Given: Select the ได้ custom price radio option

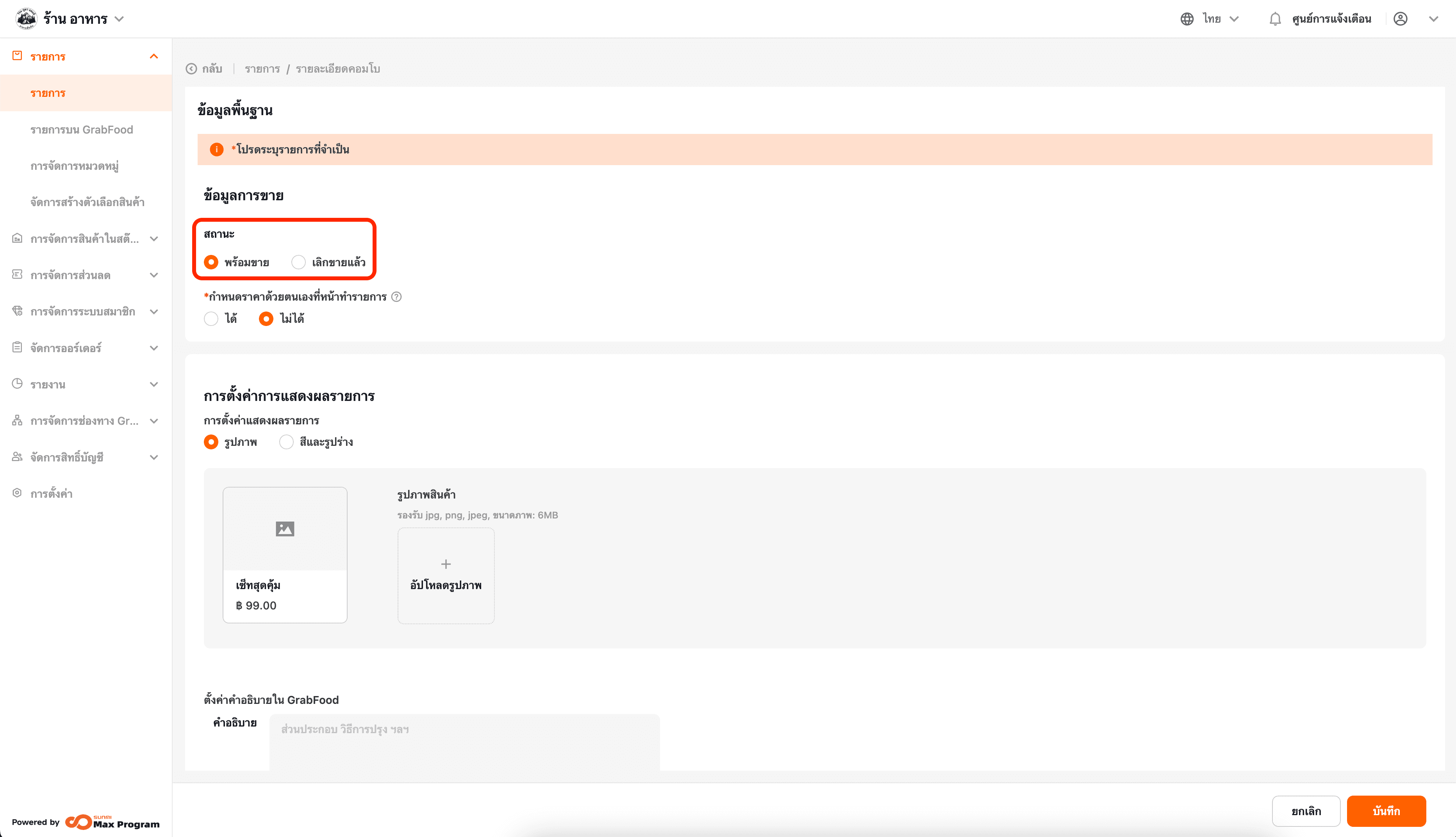Looking at the screenshot, I should click(x=211, y=319).
